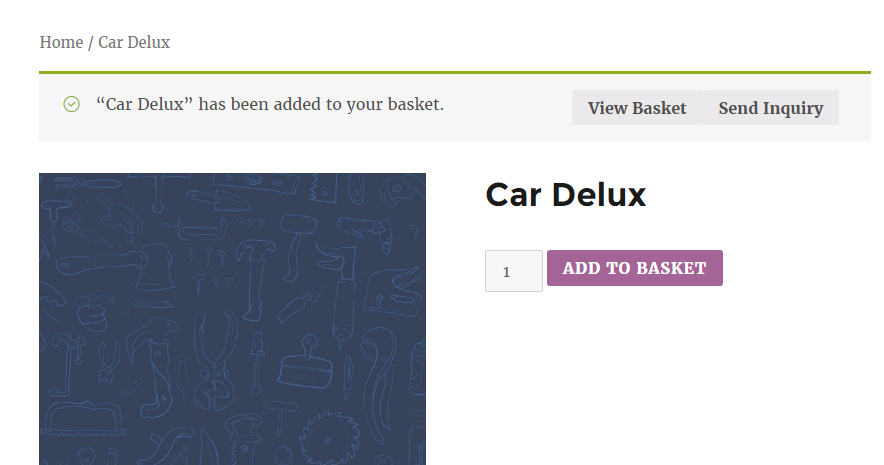Focus the quantity input field
This screenshot has height=465, width=884.
coord(514,271)
